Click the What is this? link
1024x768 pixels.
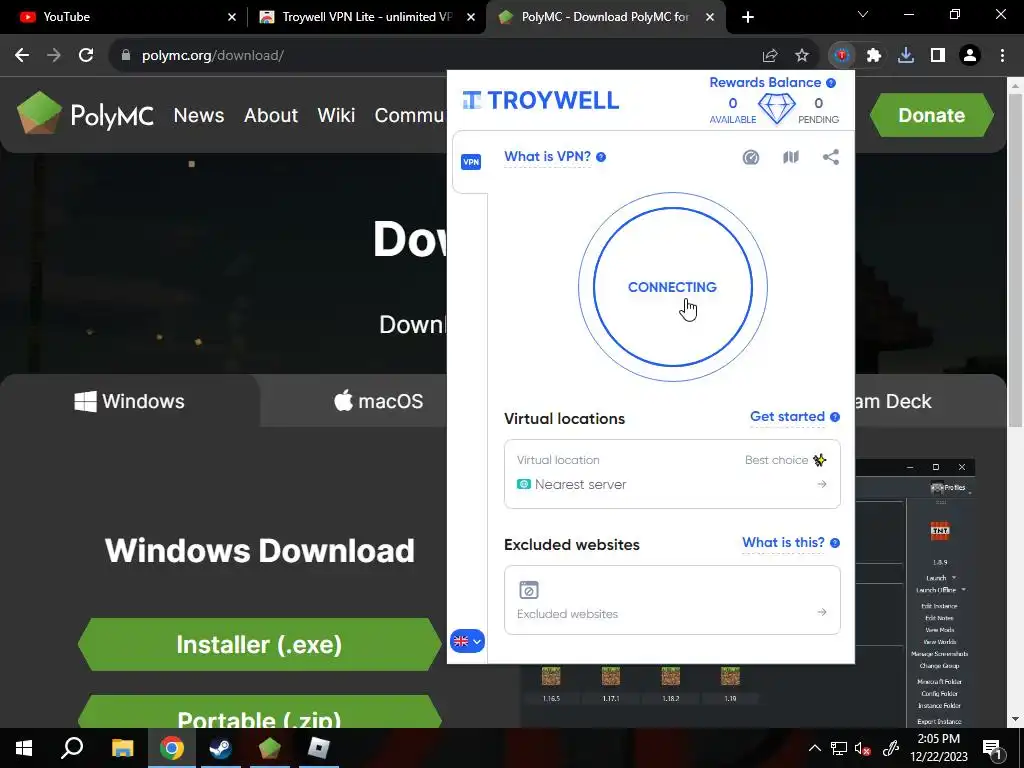(783, 543)
